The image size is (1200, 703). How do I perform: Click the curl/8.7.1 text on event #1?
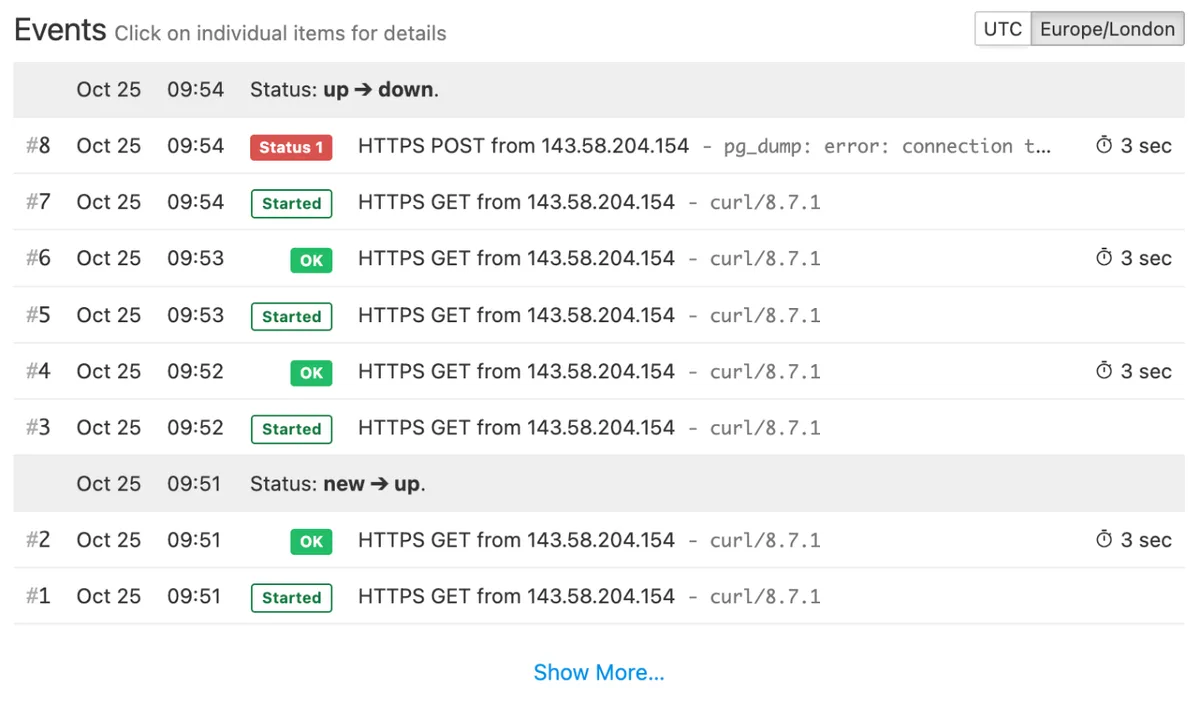[x=765, y=597]
